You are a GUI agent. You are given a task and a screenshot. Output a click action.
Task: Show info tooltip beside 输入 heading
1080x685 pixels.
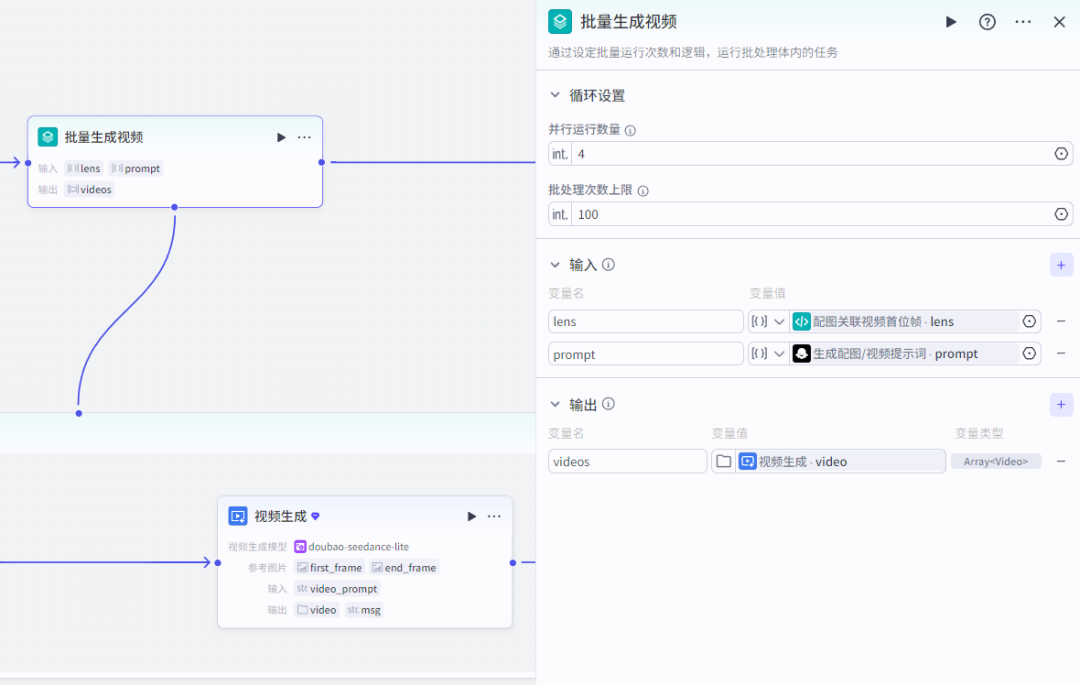click(608, 264)
